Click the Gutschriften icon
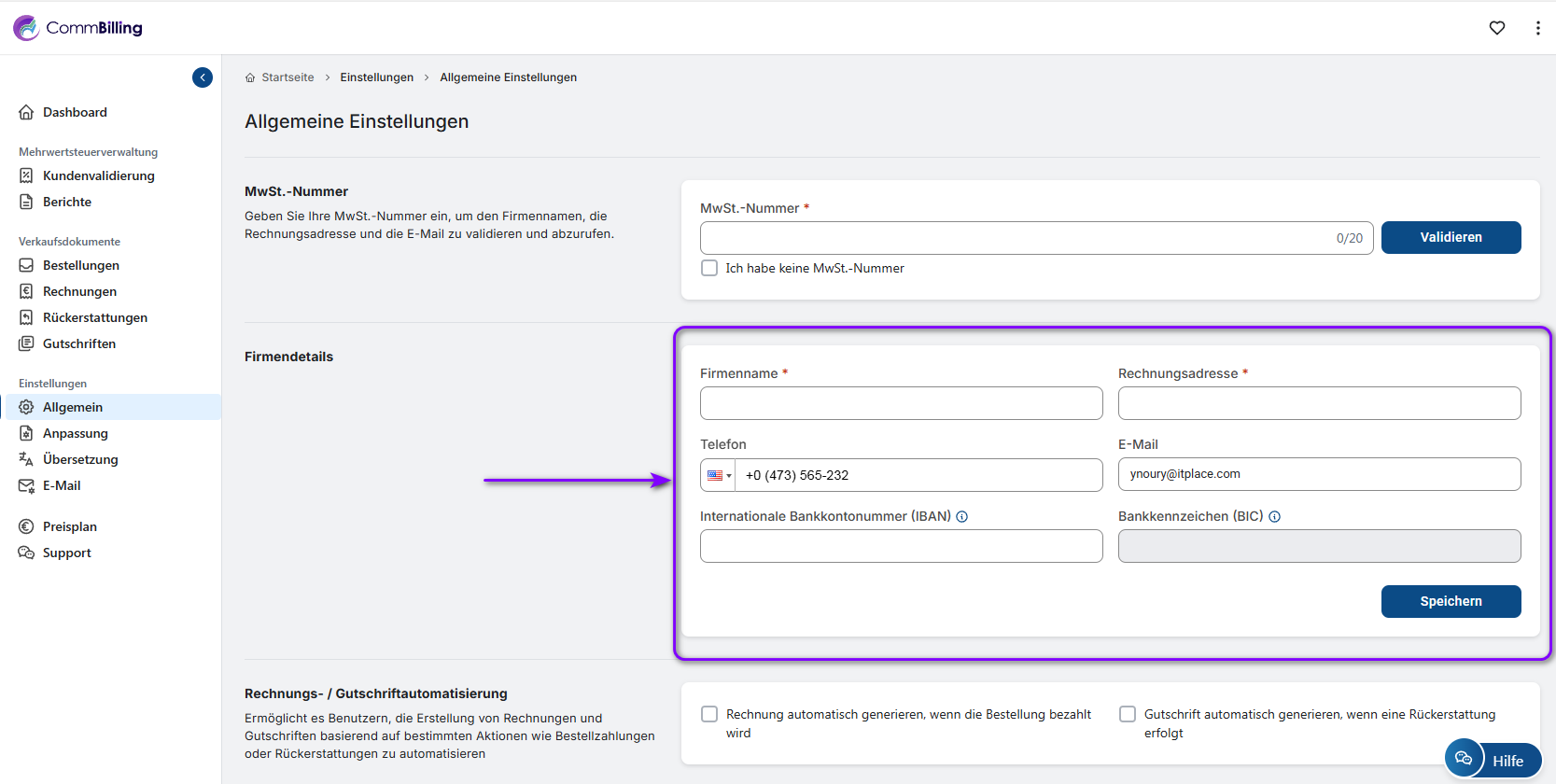Viewport: 1556px width, 784px height. (26, 343)
